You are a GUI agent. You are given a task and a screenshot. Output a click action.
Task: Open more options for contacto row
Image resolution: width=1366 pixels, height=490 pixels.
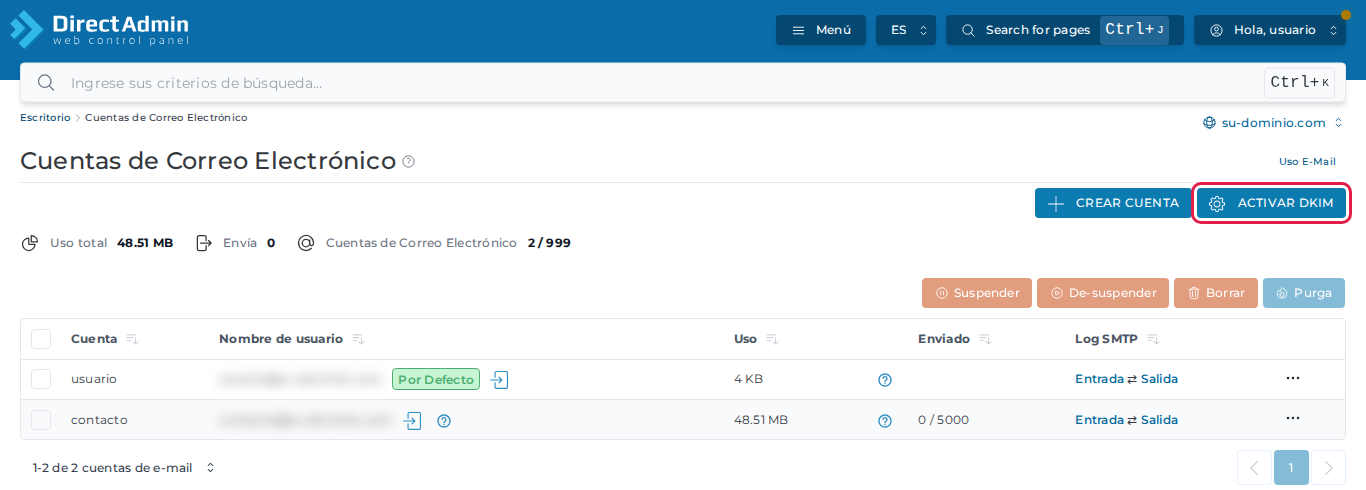pos(1293,418)
